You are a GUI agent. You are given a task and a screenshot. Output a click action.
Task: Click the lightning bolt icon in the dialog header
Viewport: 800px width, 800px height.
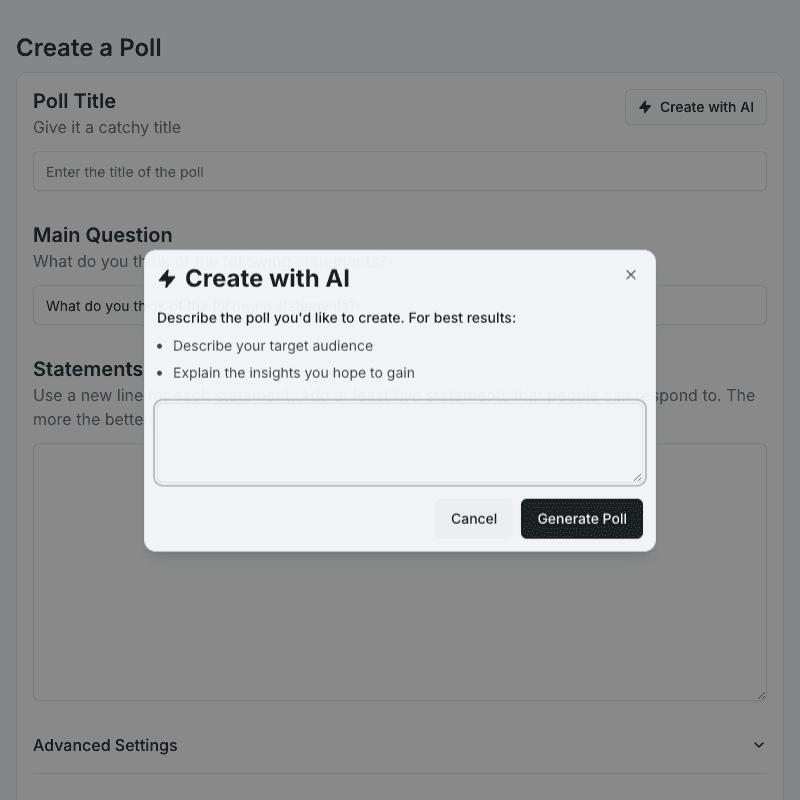(x=166, y=279)
